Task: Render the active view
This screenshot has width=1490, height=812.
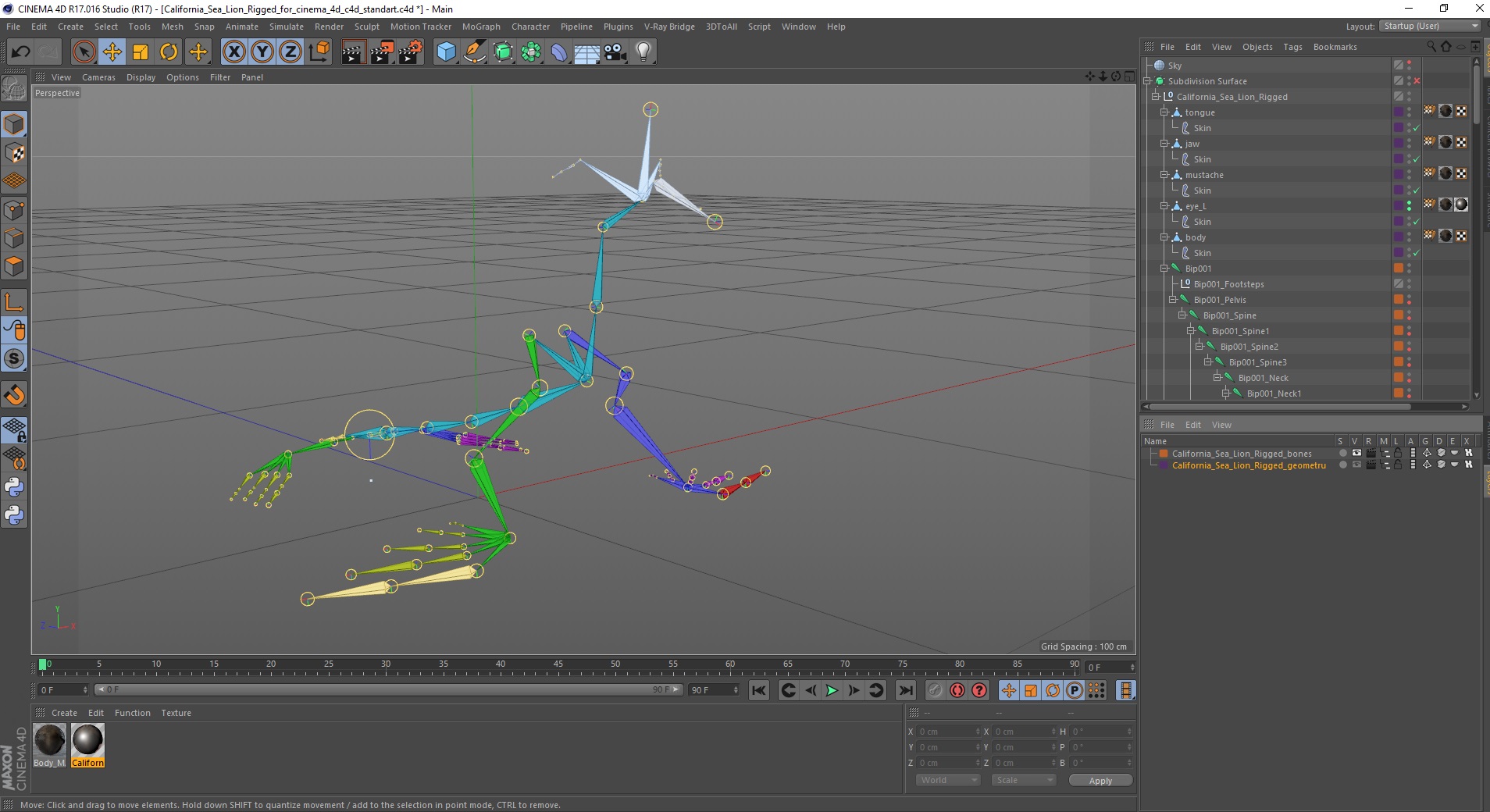Action: (x=353, y=52)
